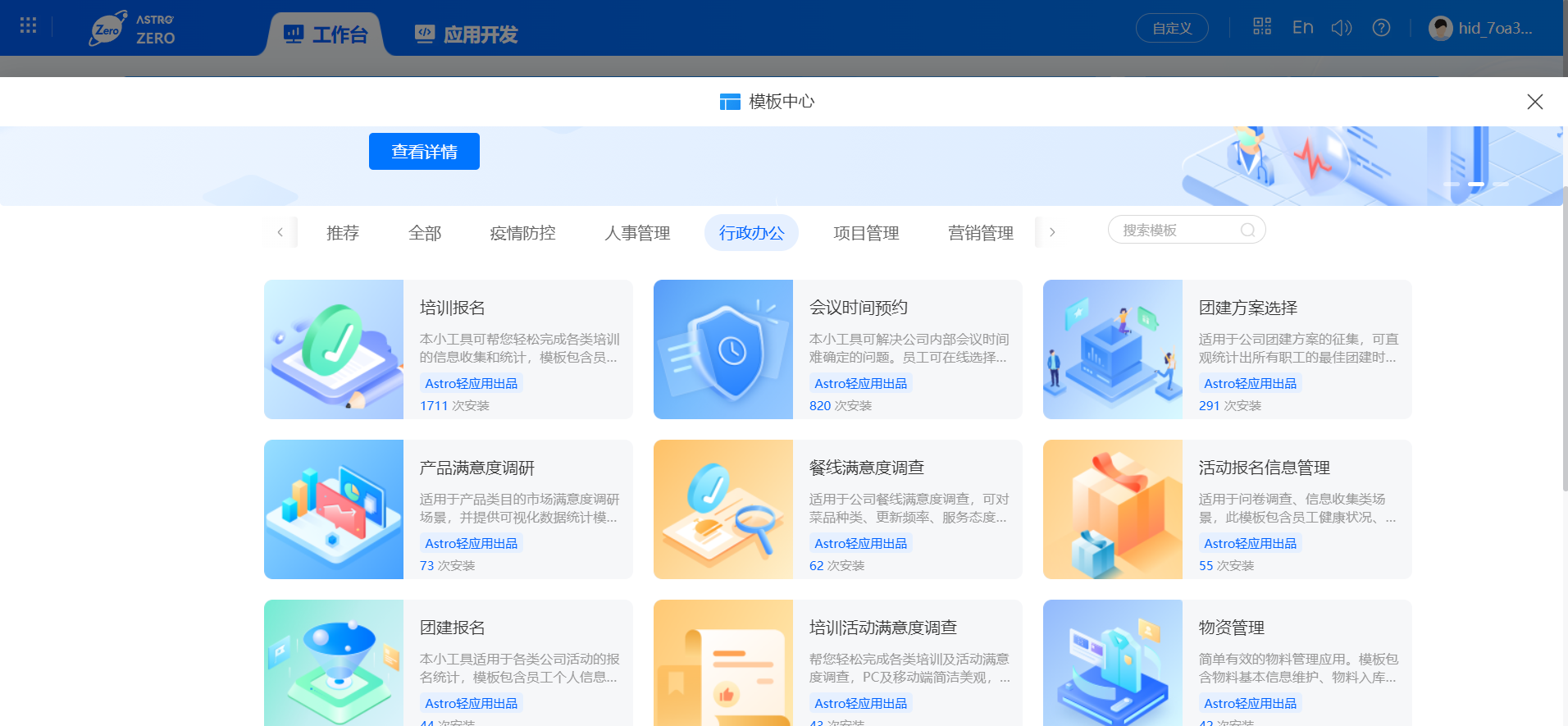Select the 人事管理 category tab
This screenshot has width=1568, height=726.
637,233
